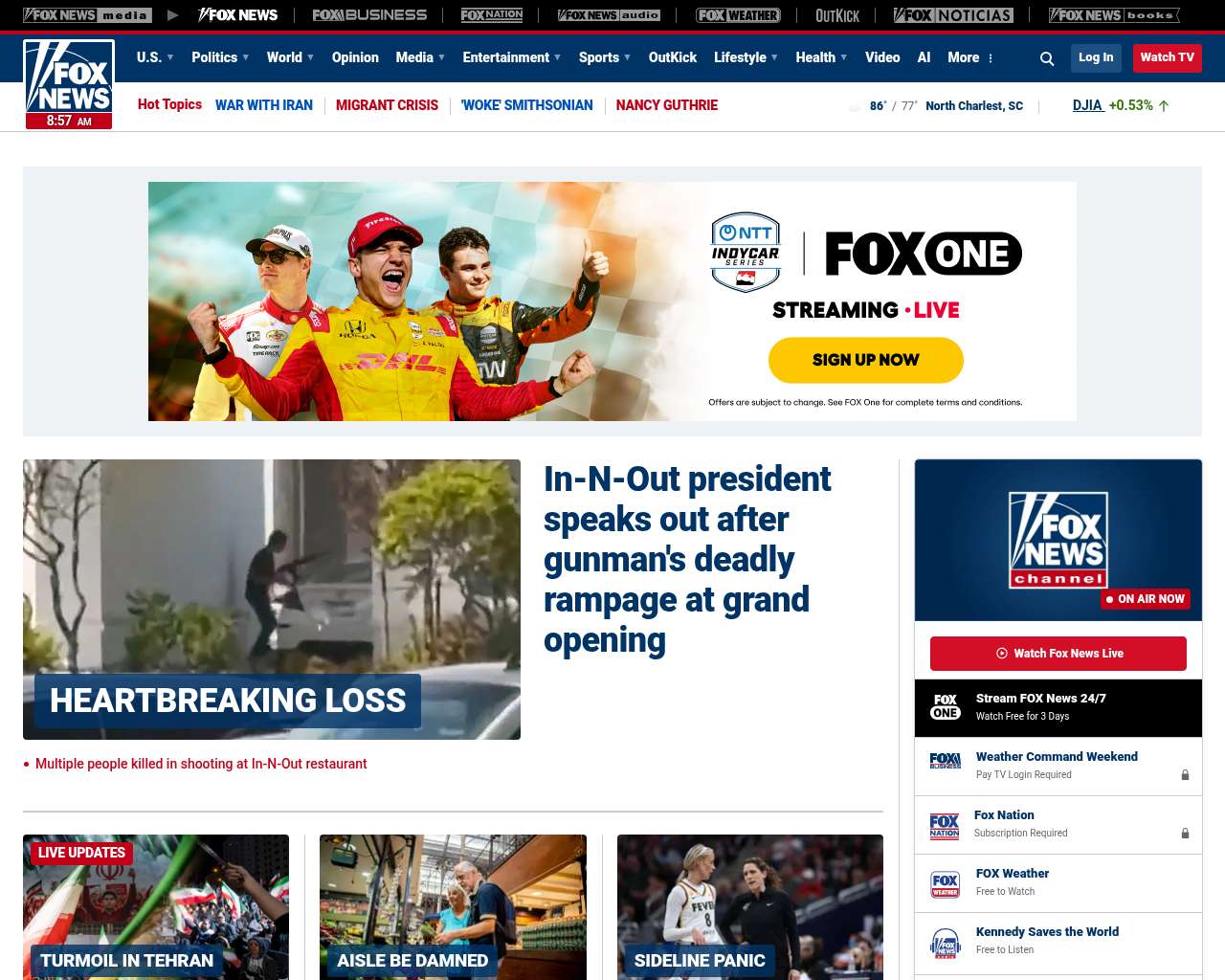Click the ON AIR NOW badge

coord(1146,599)
